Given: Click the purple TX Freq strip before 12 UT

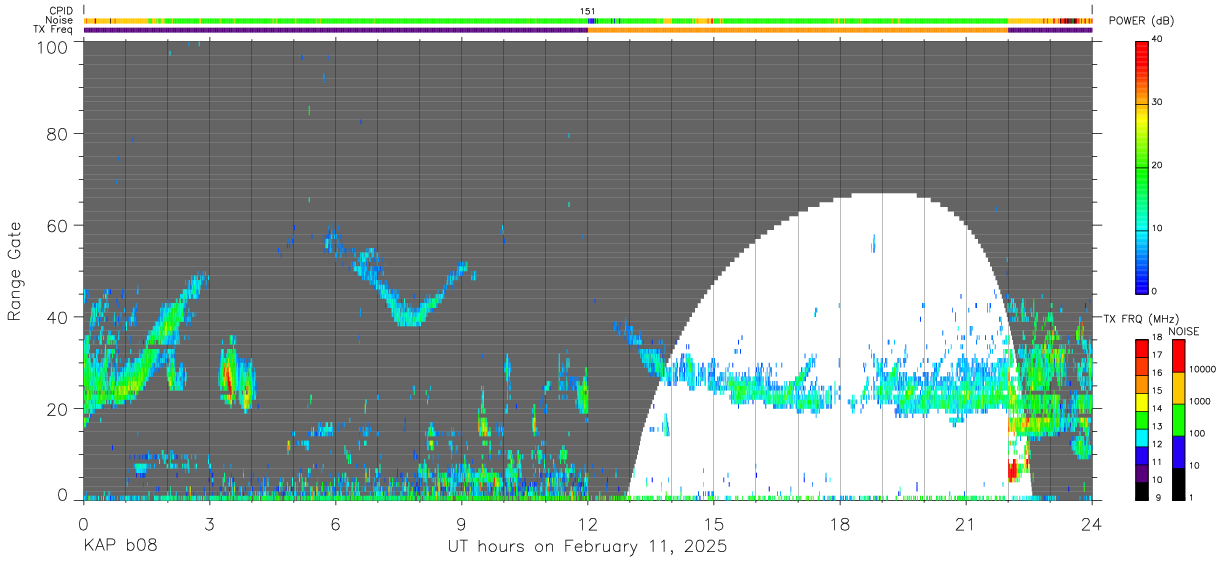Looking at the screenshot, I should pyautogui.click(x=335, y=30).
